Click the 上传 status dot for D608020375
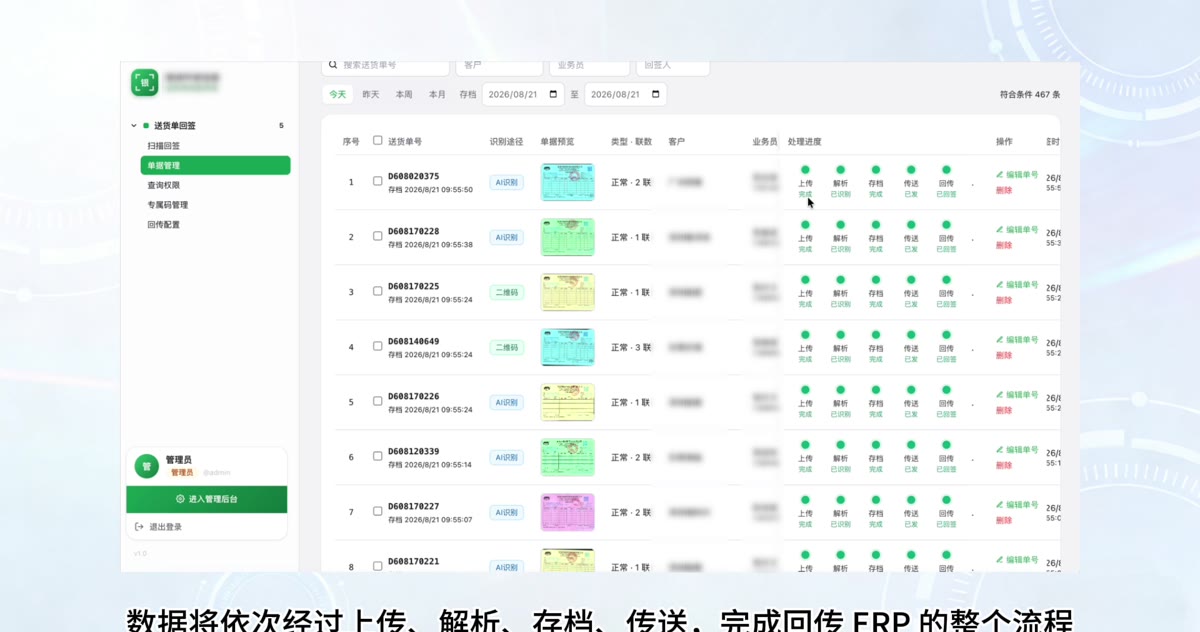Screen dimensions: 1200x632 805,170
